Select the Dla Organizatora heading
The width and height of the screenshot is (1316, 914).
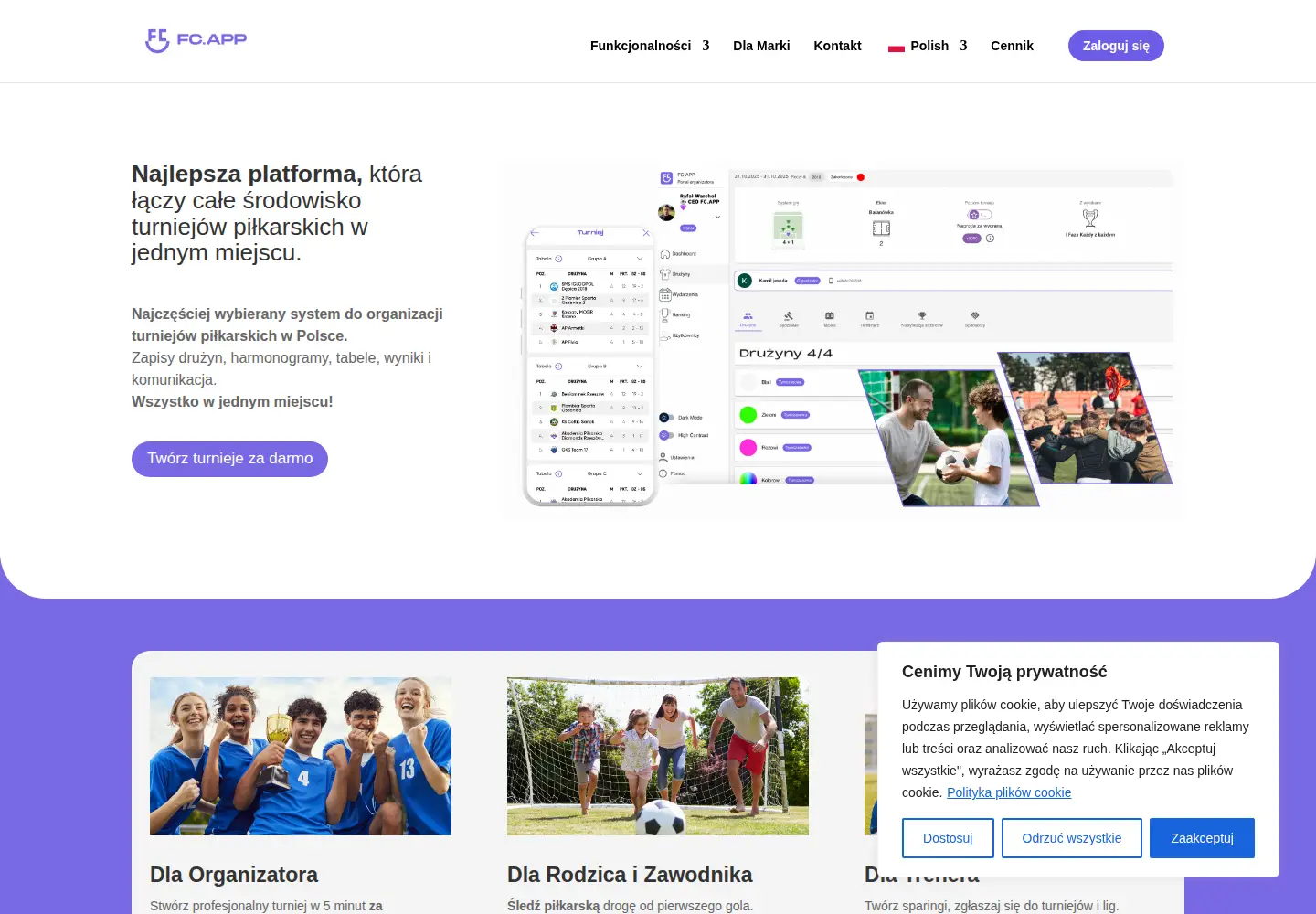pyautogui.click(x=234, y=875)
